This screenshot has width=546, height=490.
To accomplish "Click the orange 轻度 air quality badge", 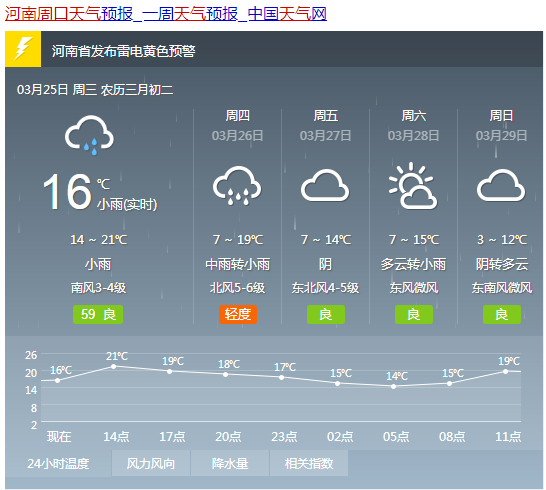I will [238, 314].
